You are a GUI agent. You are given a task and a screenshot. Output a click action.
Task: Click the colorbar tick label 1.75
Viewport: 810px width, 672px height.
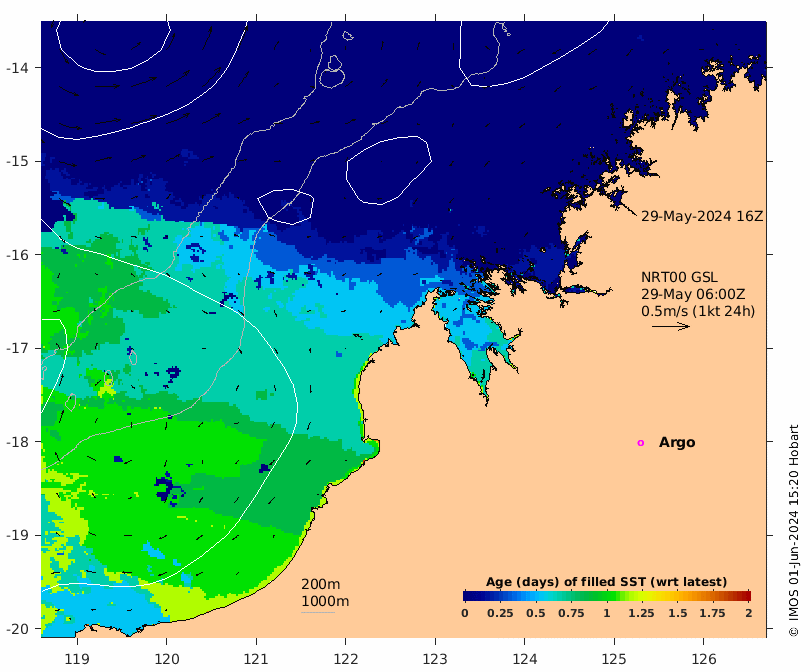point(712,614)
